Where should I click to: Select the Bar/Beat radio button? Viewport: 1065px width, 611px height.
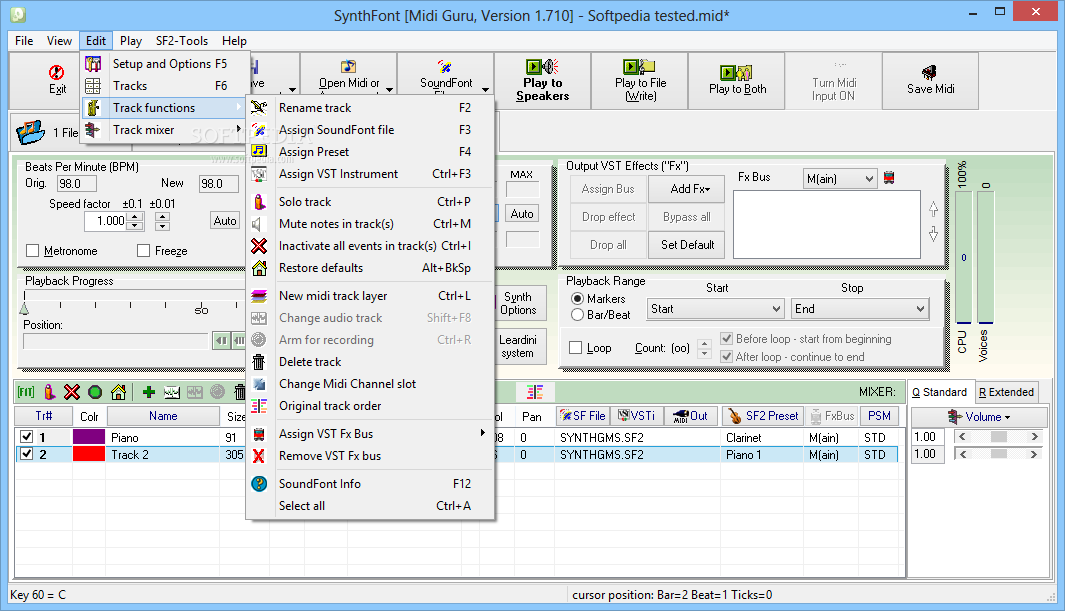coord(577,314)
